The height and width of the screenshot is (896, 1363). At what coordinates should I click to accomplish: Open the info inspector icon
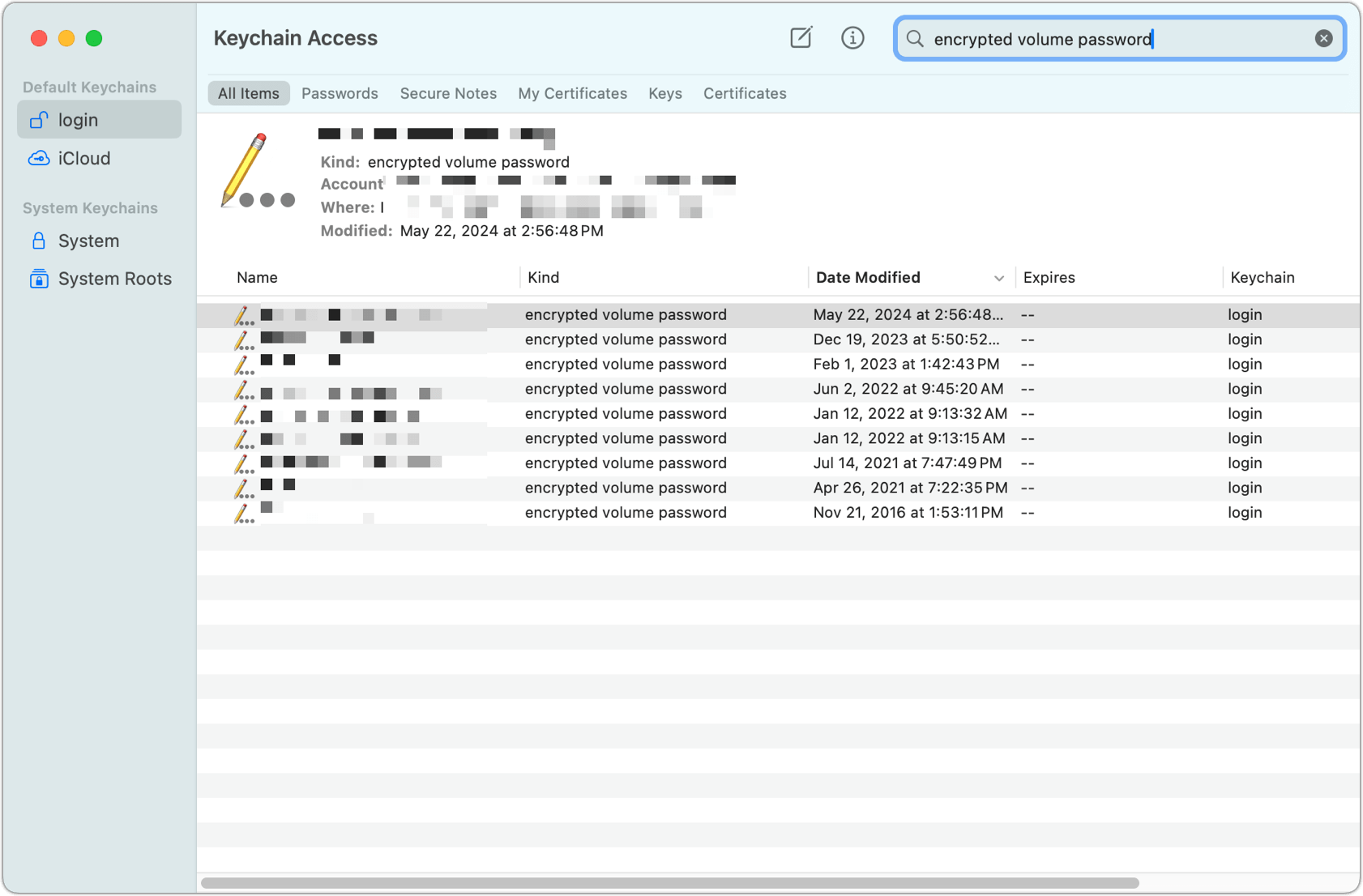(x=852, y=38)
